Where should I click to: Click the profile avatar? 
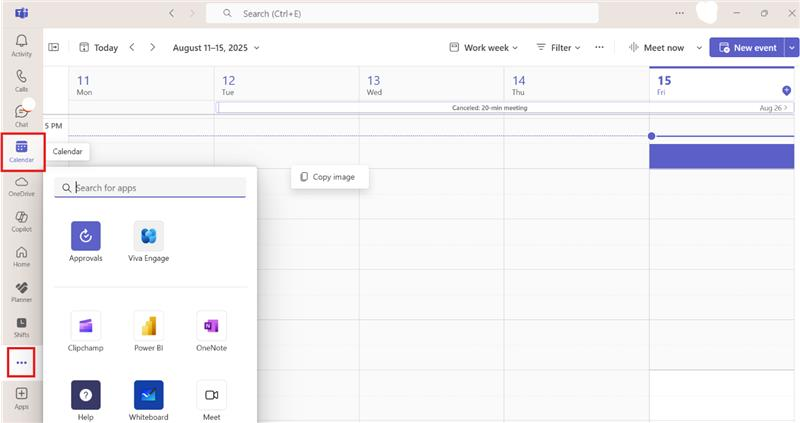[707, 11]
